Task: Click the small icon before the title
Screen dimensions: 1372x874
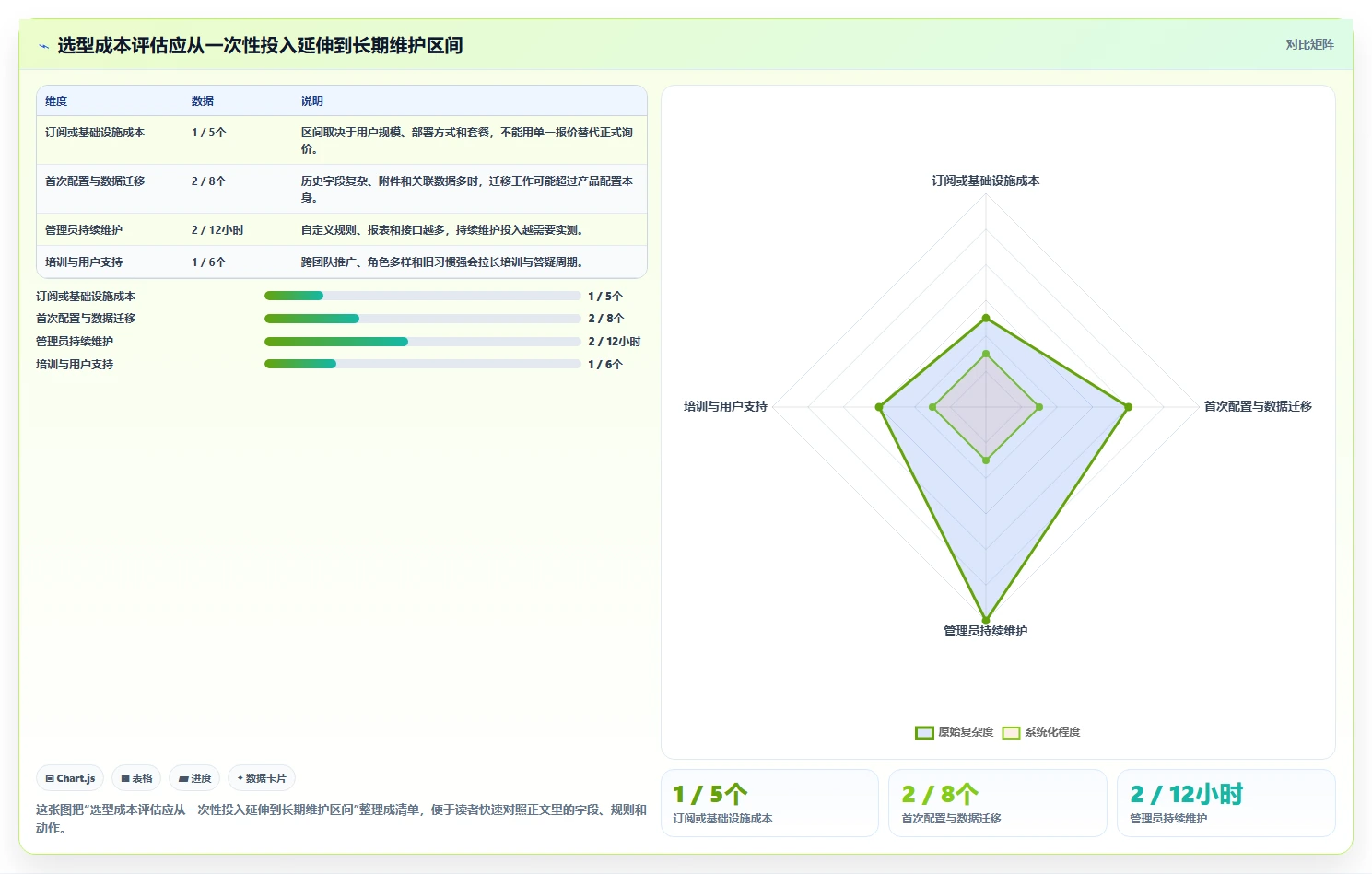Action: click(43, 46)
